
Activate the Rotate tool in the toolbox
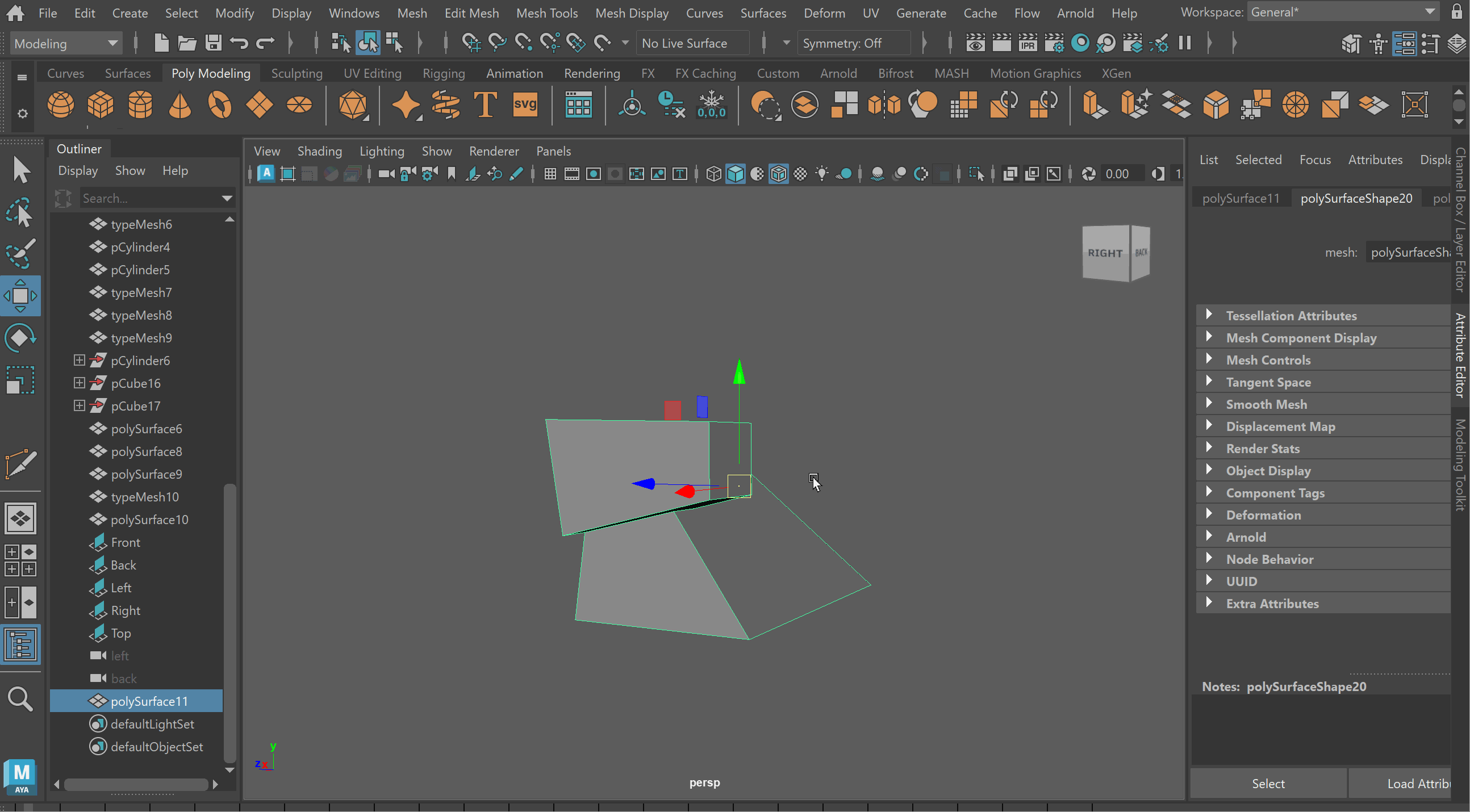click(x=20, y=338)
